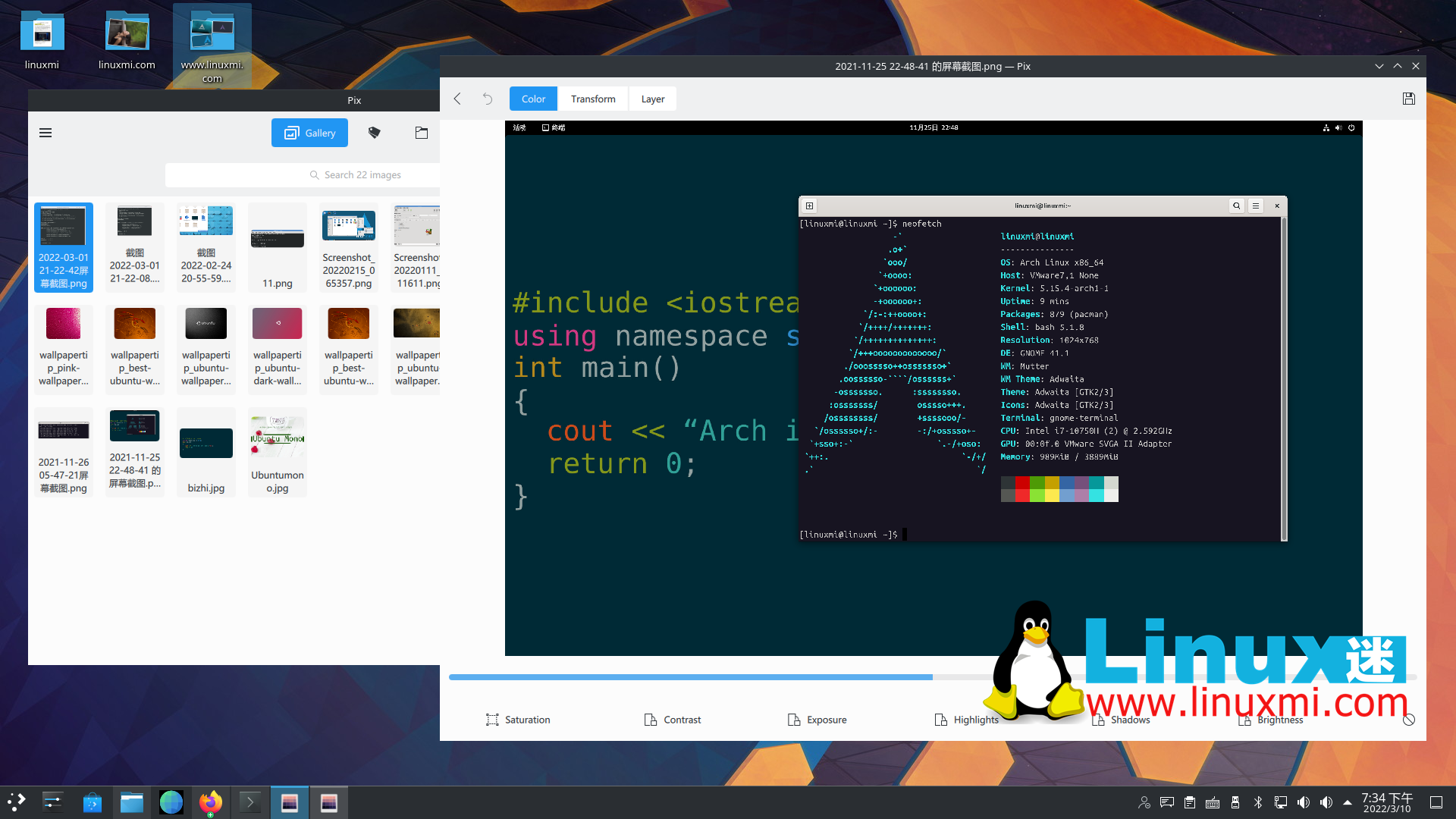This screenshot has width=1456, height=819.
Task: Save the edited image with the floppy icon
Action: (x=1408, y=99)
